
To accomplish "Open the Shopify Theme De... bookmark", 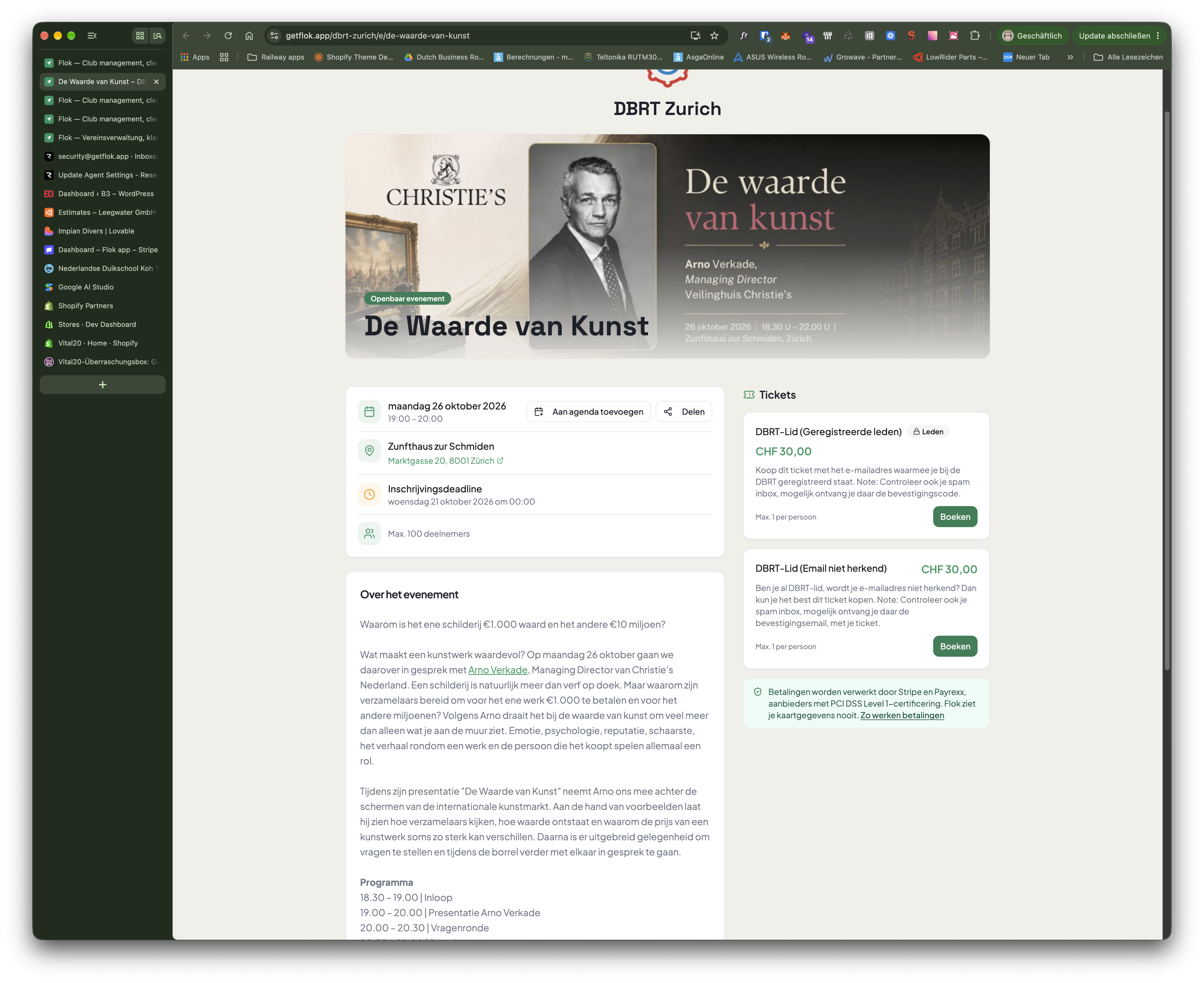I will tap(353, 57).
